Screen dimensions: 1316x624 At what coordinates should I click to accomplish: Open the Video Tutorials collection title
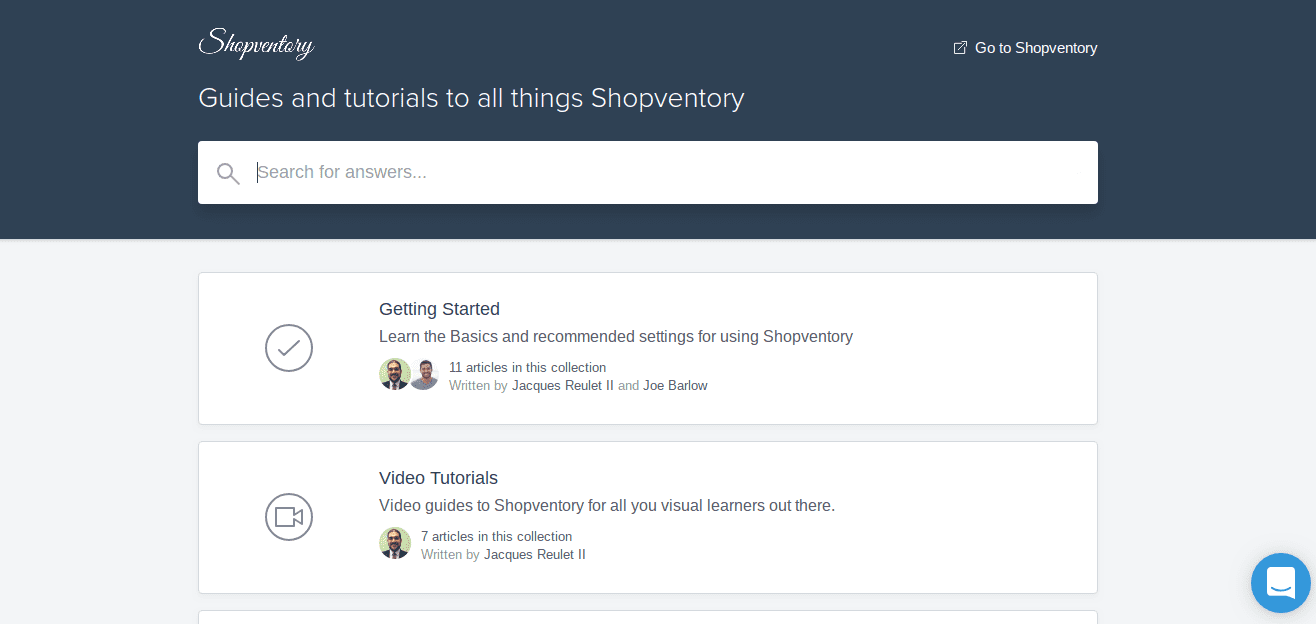coord(438,478)
